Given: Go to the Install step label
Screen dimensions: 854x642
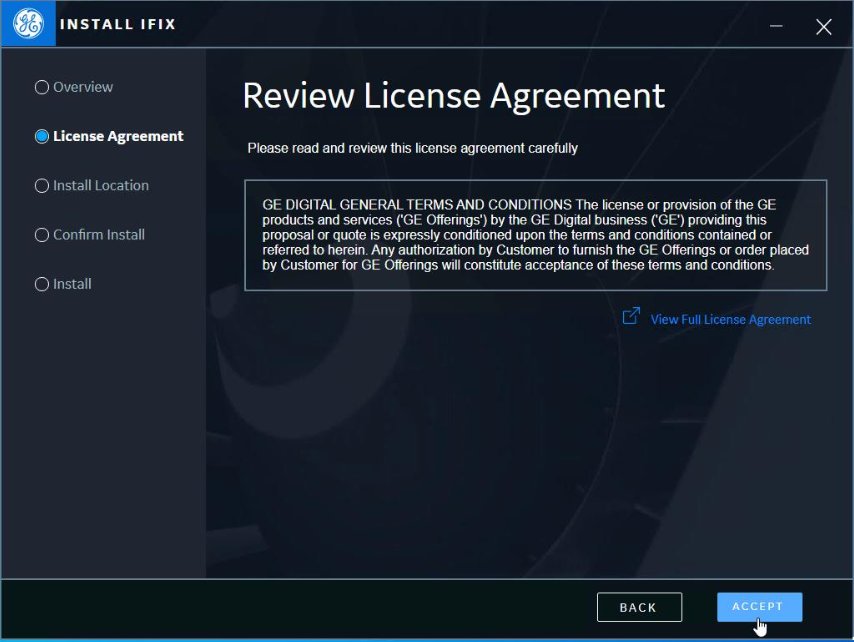Looking at the screenshot, I should tap(72, 284).
